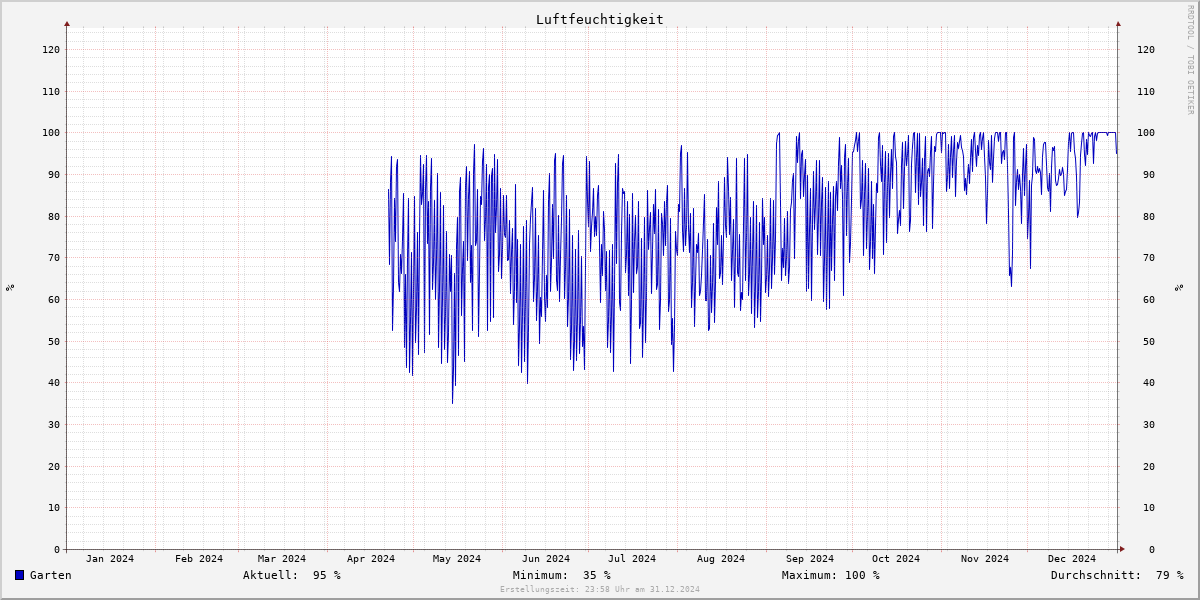
Task: Click the "60" label on the left y-axis
Action: (x=54, y=299)
